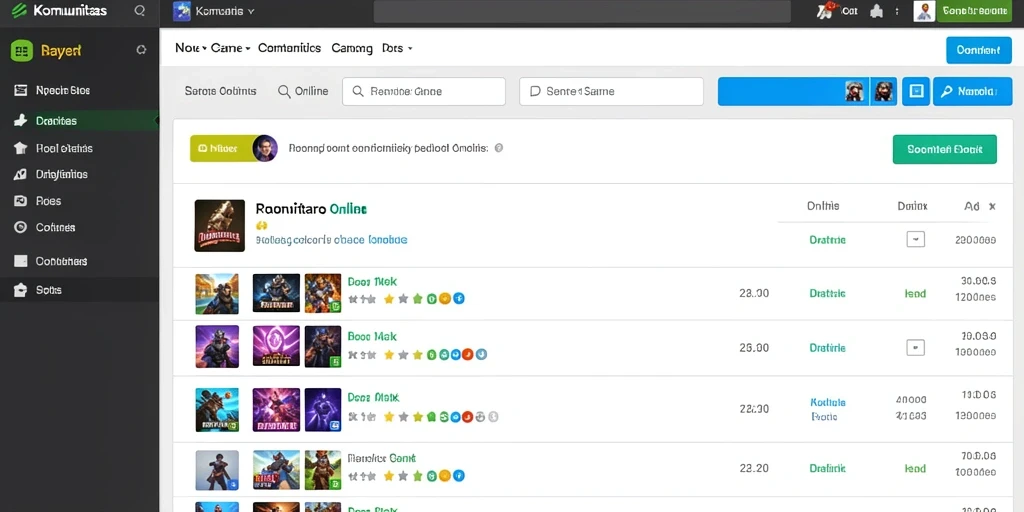The image size is (1024, 512).
Task: Click the bell-shaped icon in top bar
Action: point(877,10)
